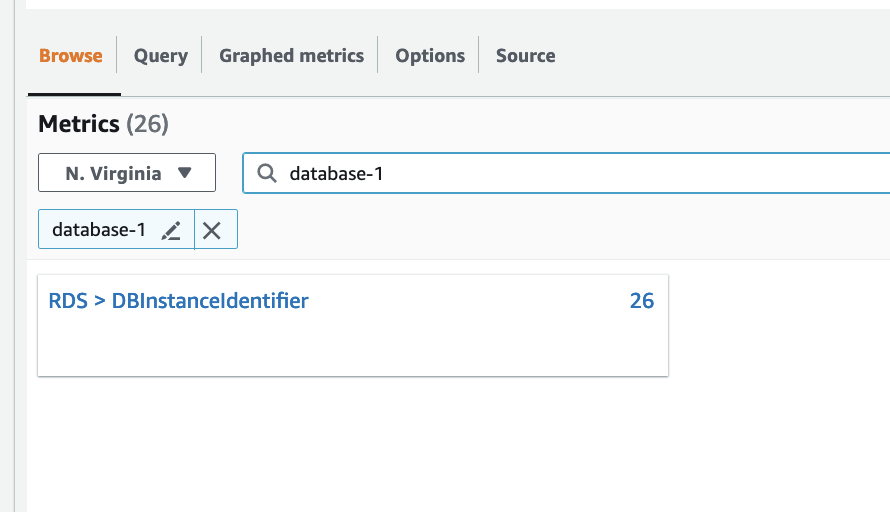Go to the Graphed metrics tab
This screenshot has height=512, width=890.
pyautogui.click(x=291, y=56)
